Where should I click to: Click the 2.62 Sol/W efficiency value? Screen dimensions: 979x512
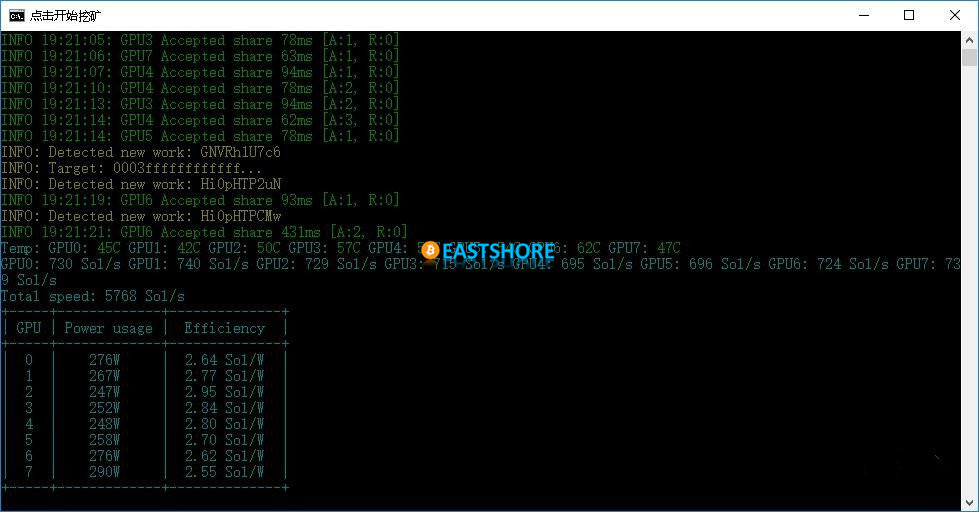[225, 456]
